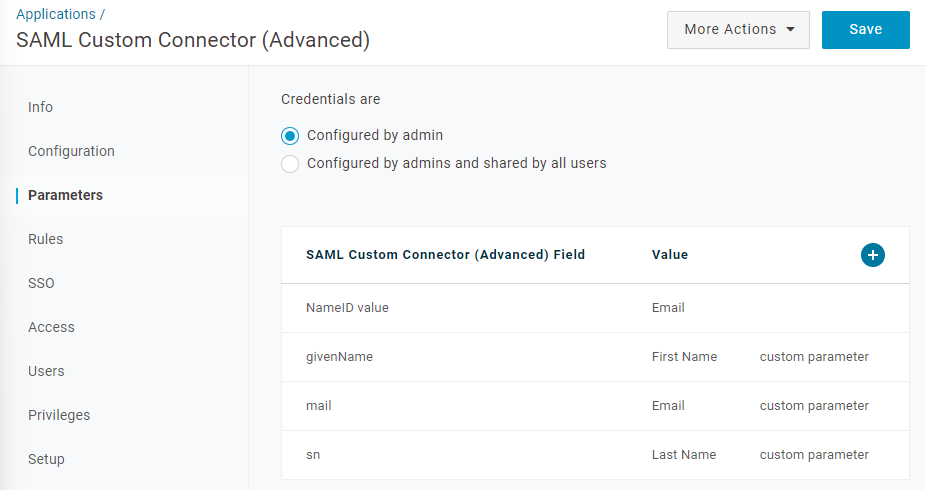The width and height of the screenshot is (925, 490).
Task: Go to the Setup tab
Action: (x=46, y=459)
